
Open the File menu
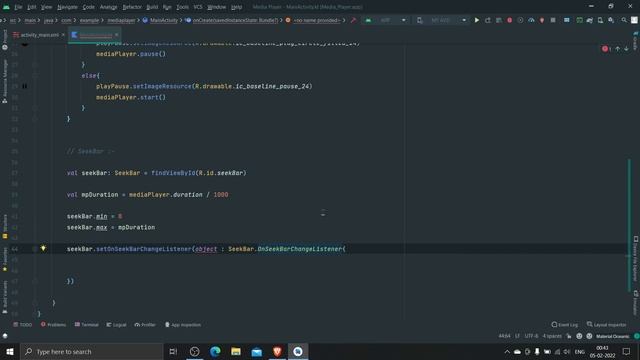click(x=18, y=7)
